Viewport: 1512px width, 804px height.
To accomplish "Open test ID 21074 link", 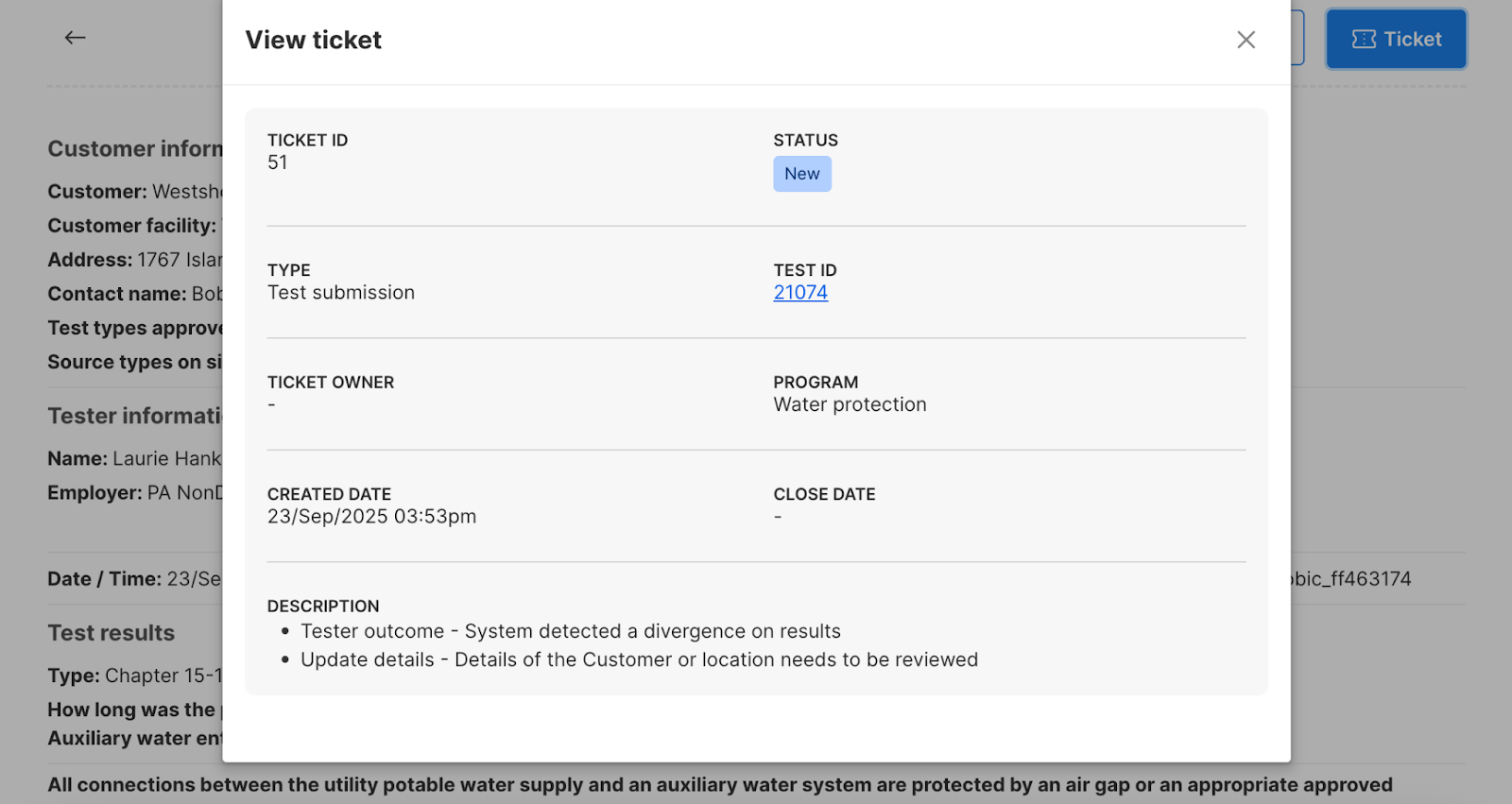I will pos(800,293).
